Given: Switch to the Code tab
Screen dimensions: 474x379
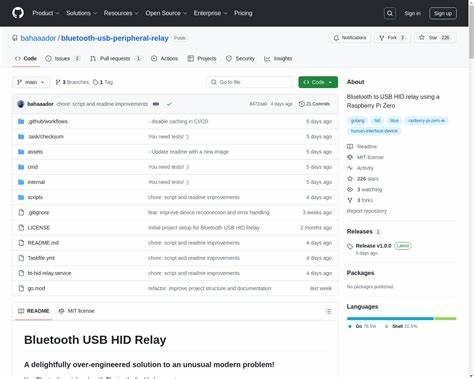Looking at the screenshot, I should point(26,58).
